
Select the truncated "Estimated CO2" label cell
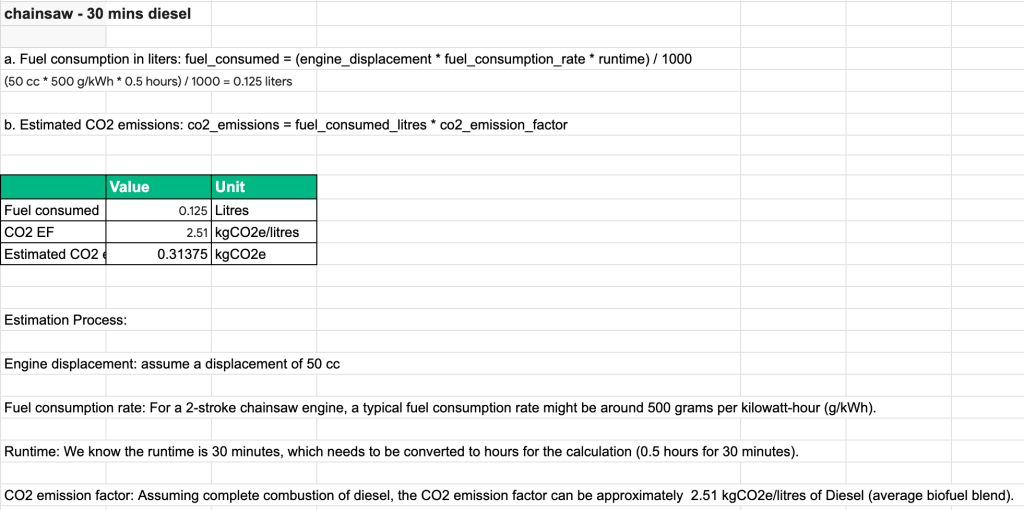(53, 254)
